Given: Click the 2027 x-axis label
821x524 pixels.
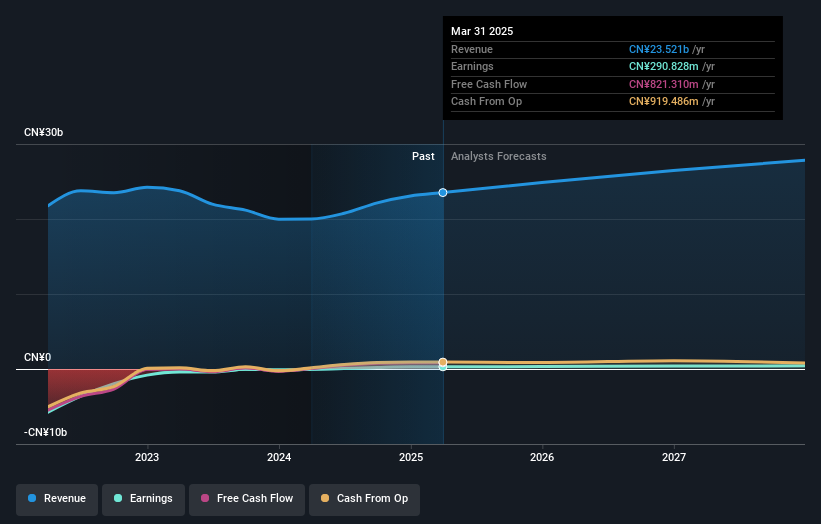Looking at the screenshot, I should 674,457.
